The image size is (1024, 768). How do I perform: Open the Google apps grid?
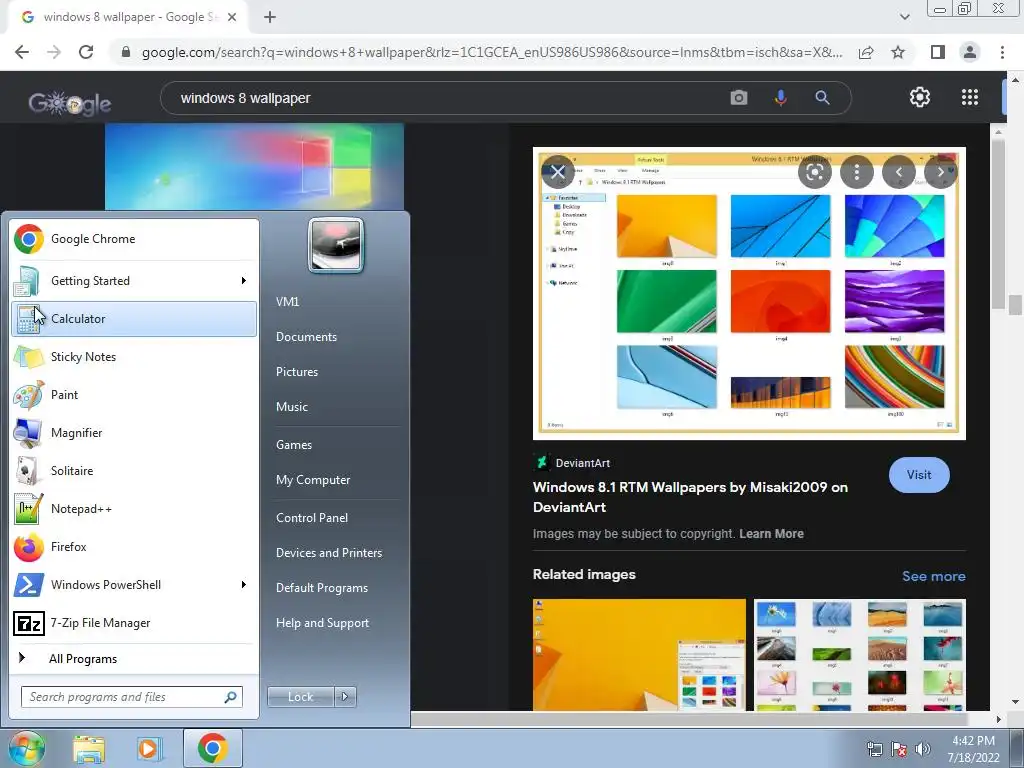coord(970,97)
